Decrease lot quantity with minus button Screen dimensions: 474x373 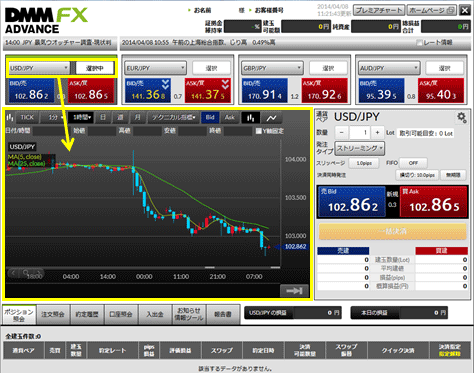tap(342, 133)
